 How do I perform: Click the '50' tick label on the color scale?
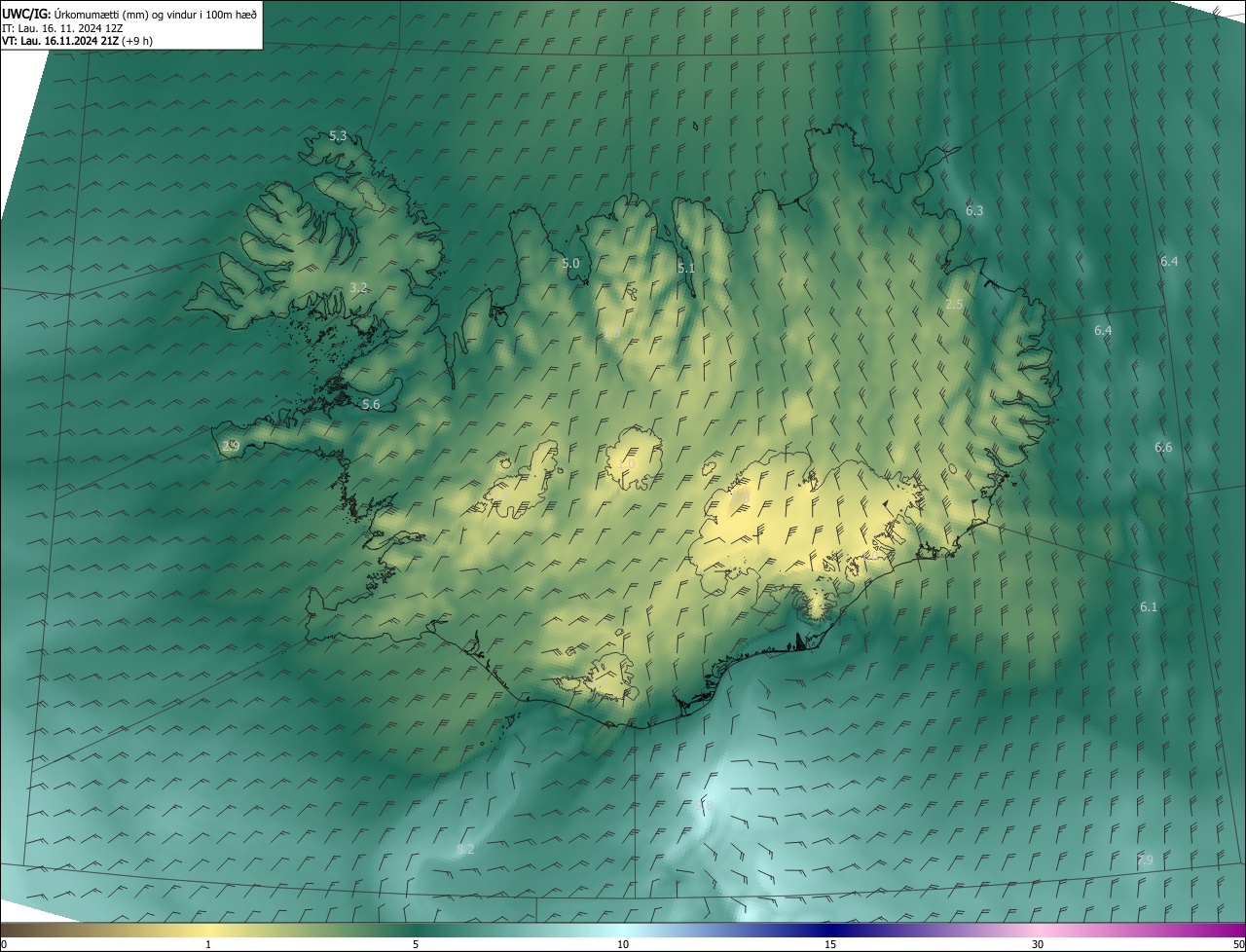pos(1238,944)
